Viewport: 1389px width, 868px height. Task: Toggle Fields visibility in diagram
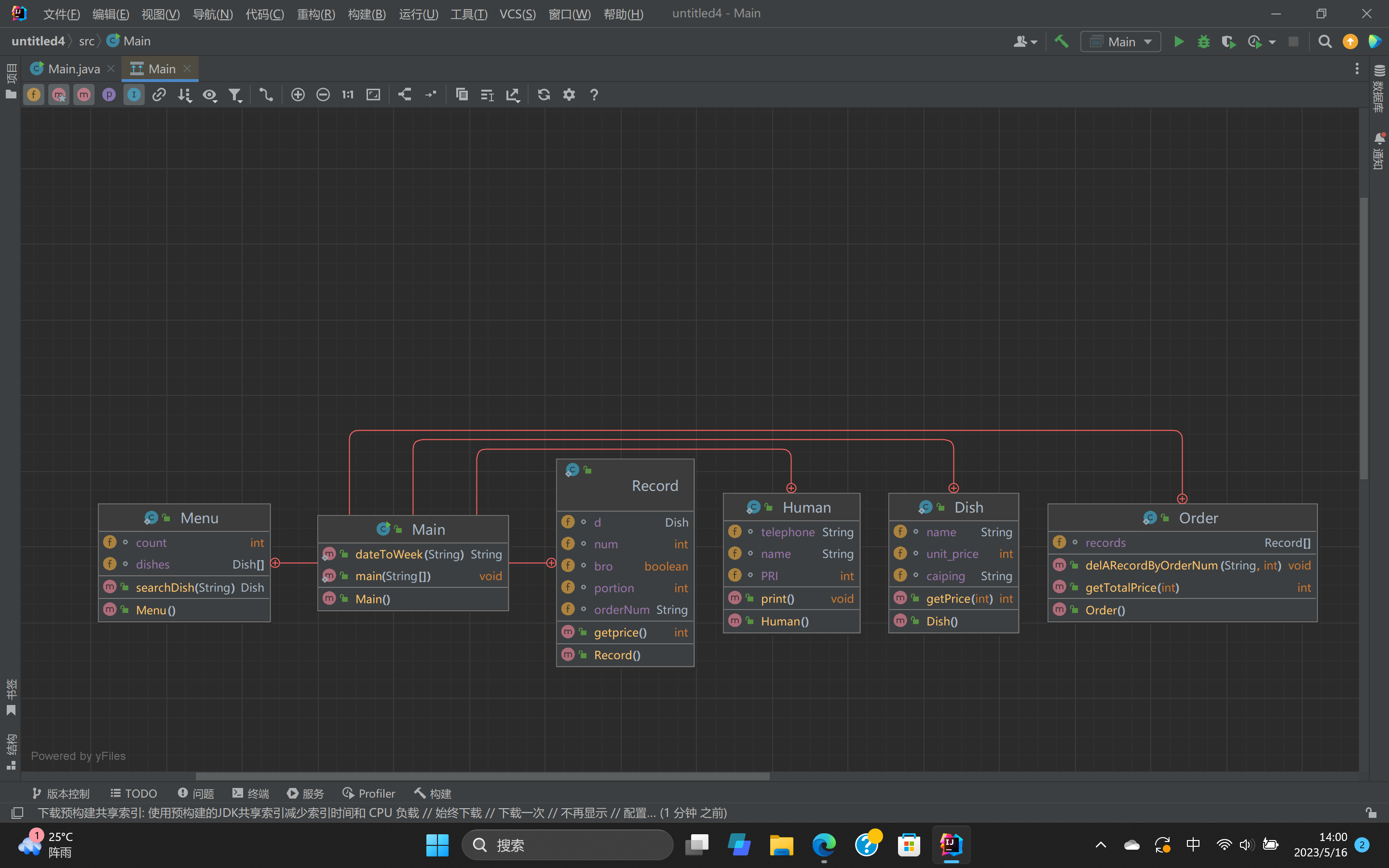coord(34,95)
